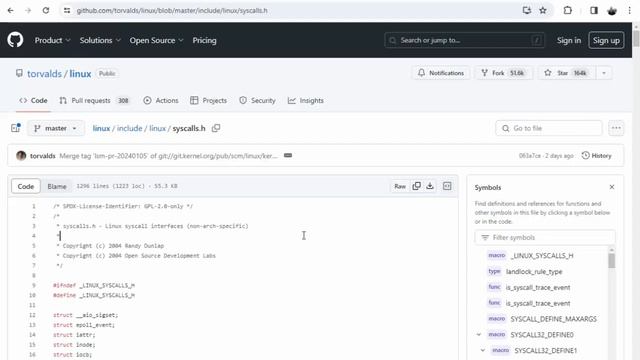Click the Sign up button
The width and height of the screenshot is (640, 360).
606,40
